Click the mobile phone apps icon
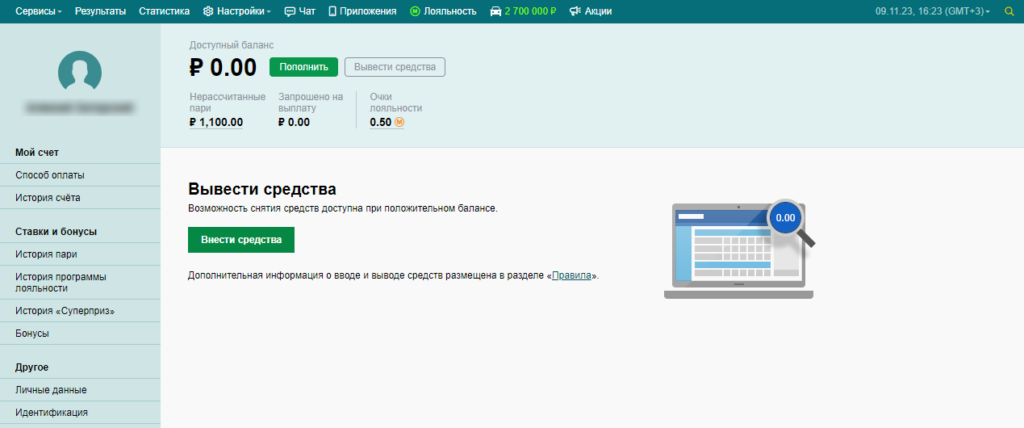The width and height of the screenshot is (1024, 428). click(332, 11)
